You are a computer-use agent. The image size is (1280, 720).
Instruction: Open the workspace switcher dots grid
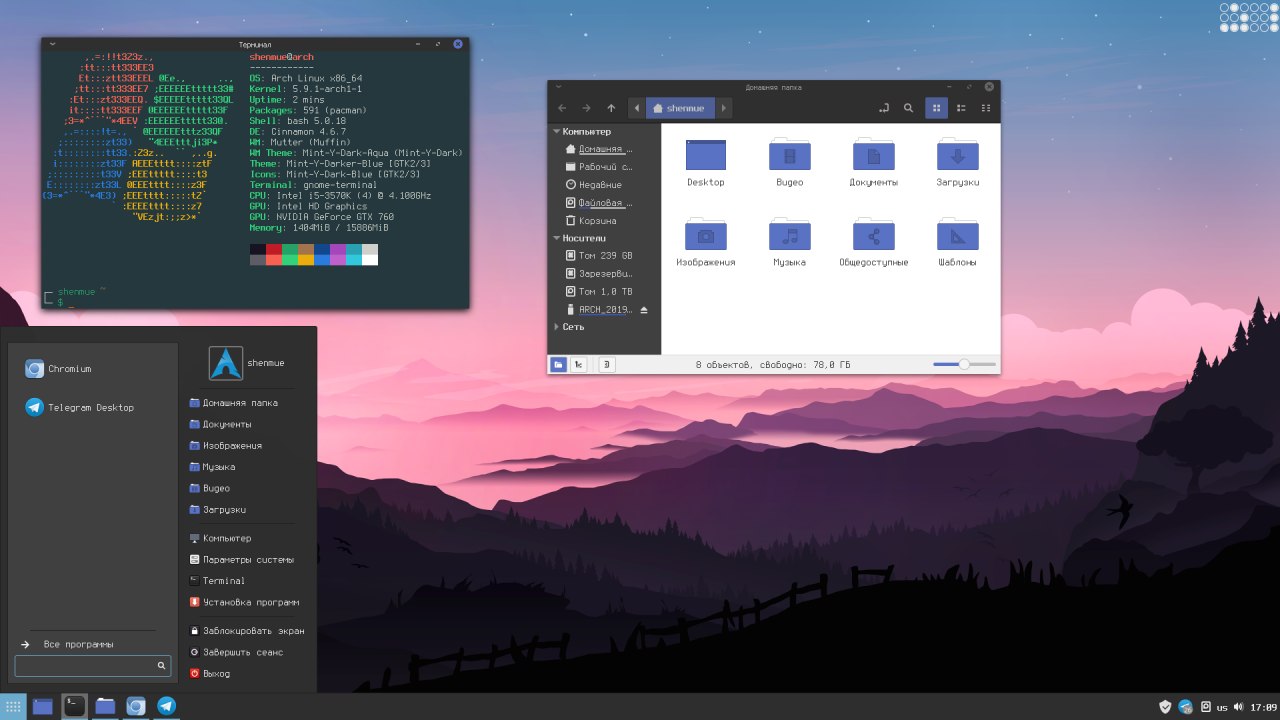click(1247, 19)
